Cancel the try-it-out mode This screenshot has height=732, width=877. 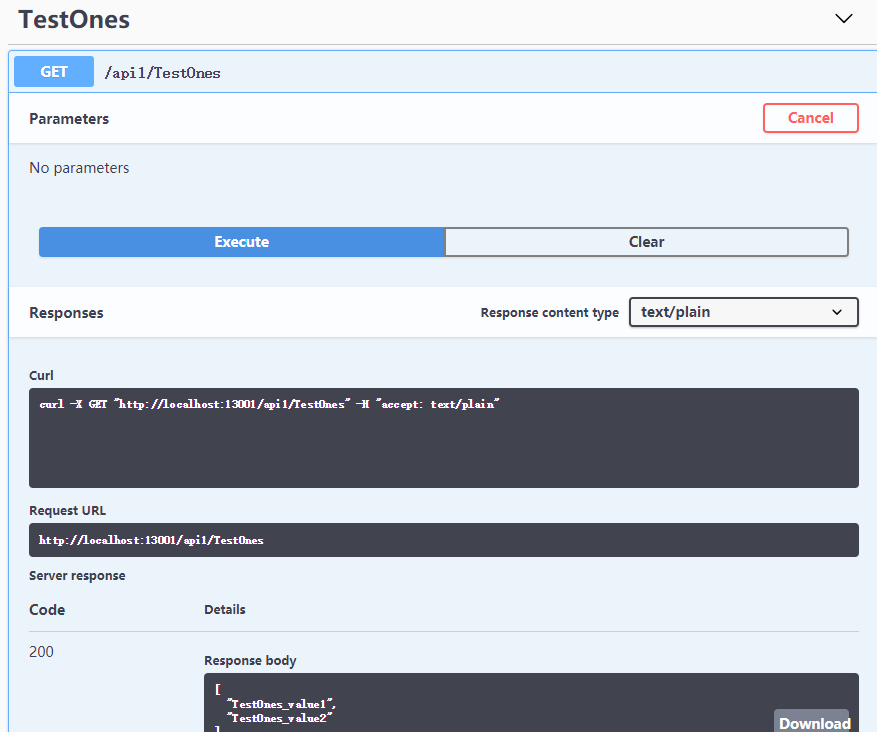pyautogui.click(x=810, y=118)
